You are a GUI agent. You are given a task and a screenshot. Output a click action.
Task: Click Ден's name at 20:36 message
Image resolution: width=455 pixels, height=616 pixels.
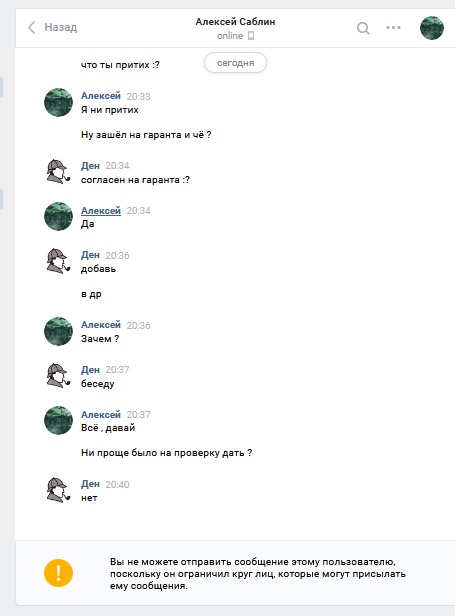[90, 255]
